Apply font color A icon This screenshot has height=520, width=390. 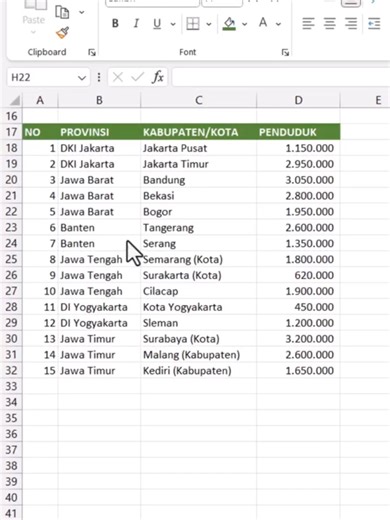263,23
